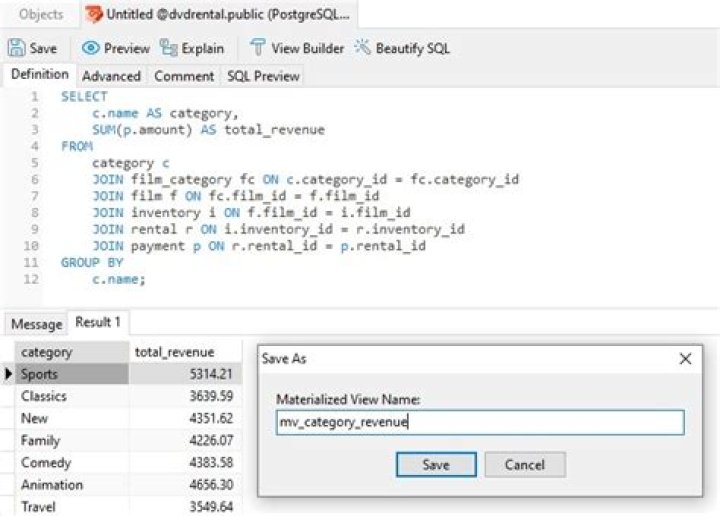Click the 5314.21 revenue value
The image size is (720, 516).
[x=211, y=374]
